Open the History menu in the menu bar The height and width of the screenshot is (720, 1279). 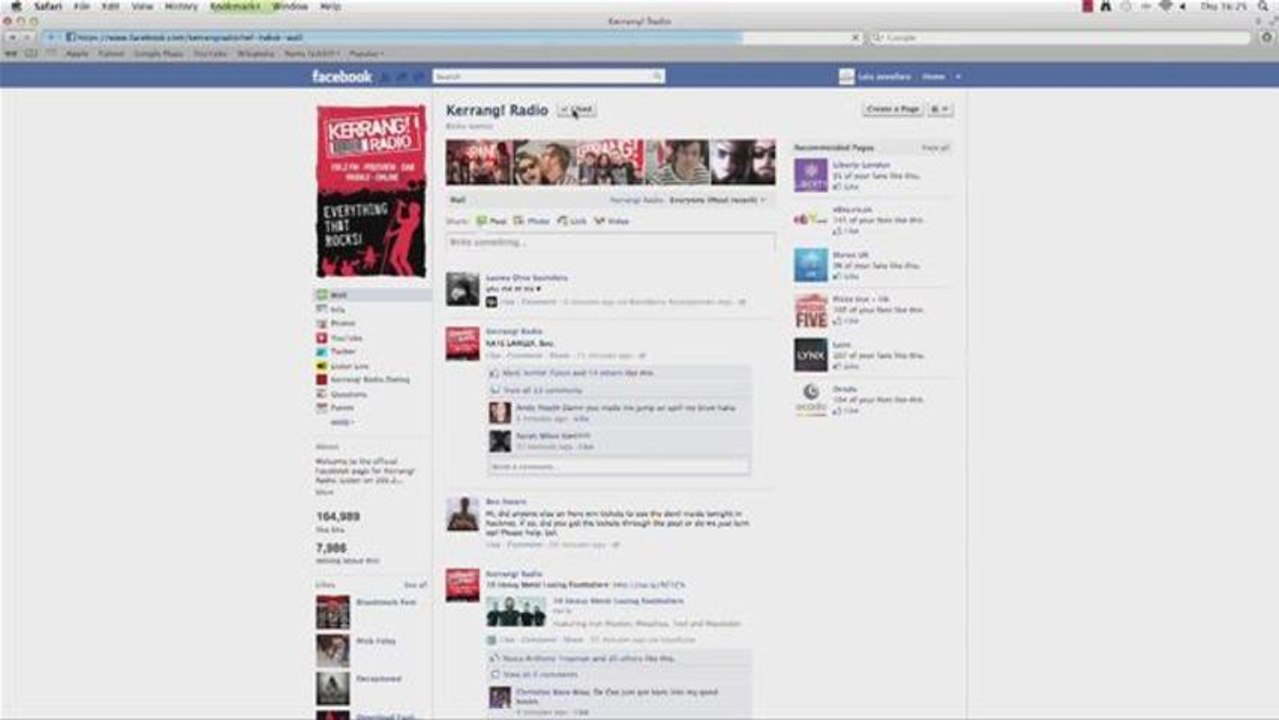181,6
